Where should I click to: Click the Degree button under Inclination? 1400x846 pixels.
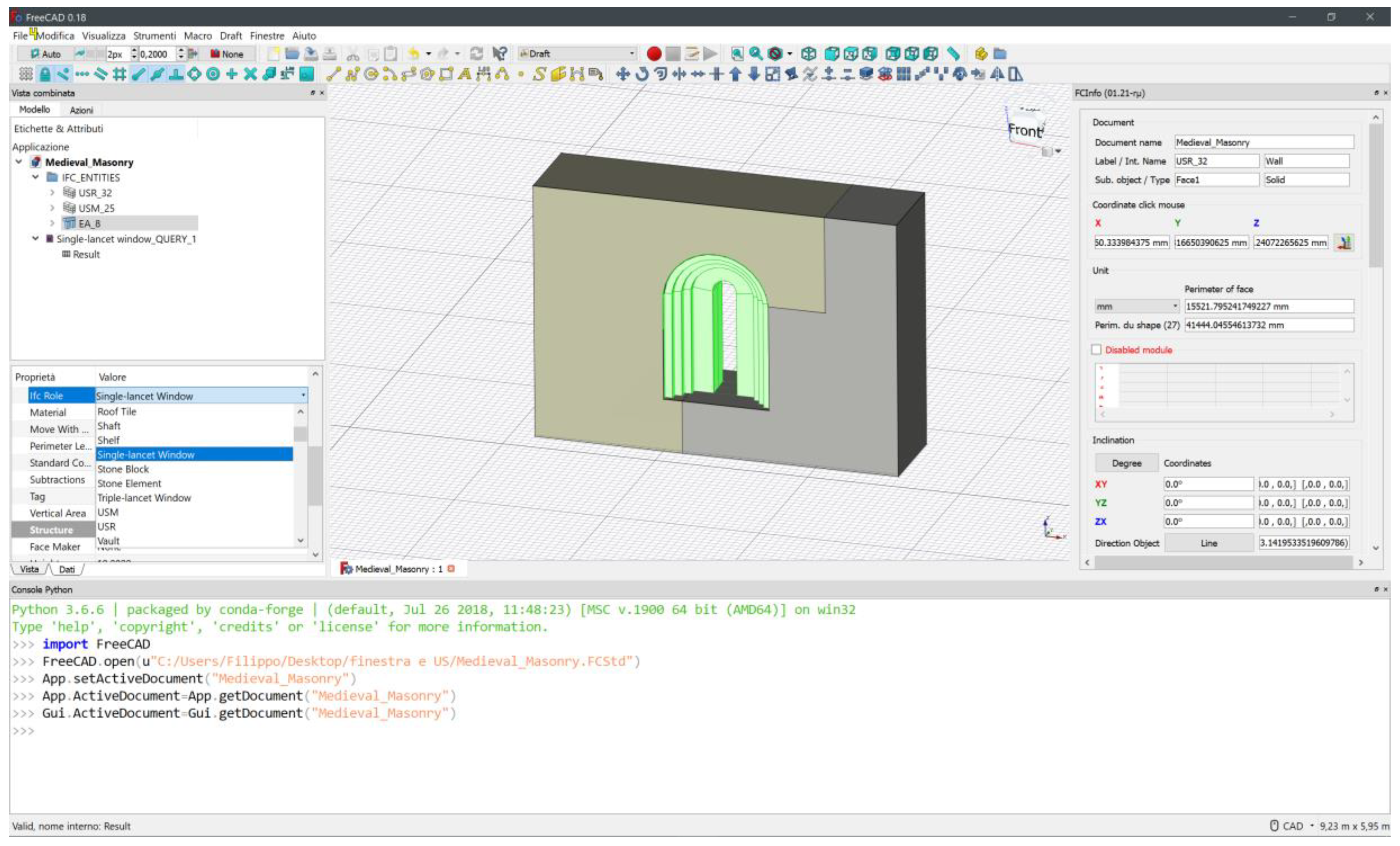tap(1126, 463)
